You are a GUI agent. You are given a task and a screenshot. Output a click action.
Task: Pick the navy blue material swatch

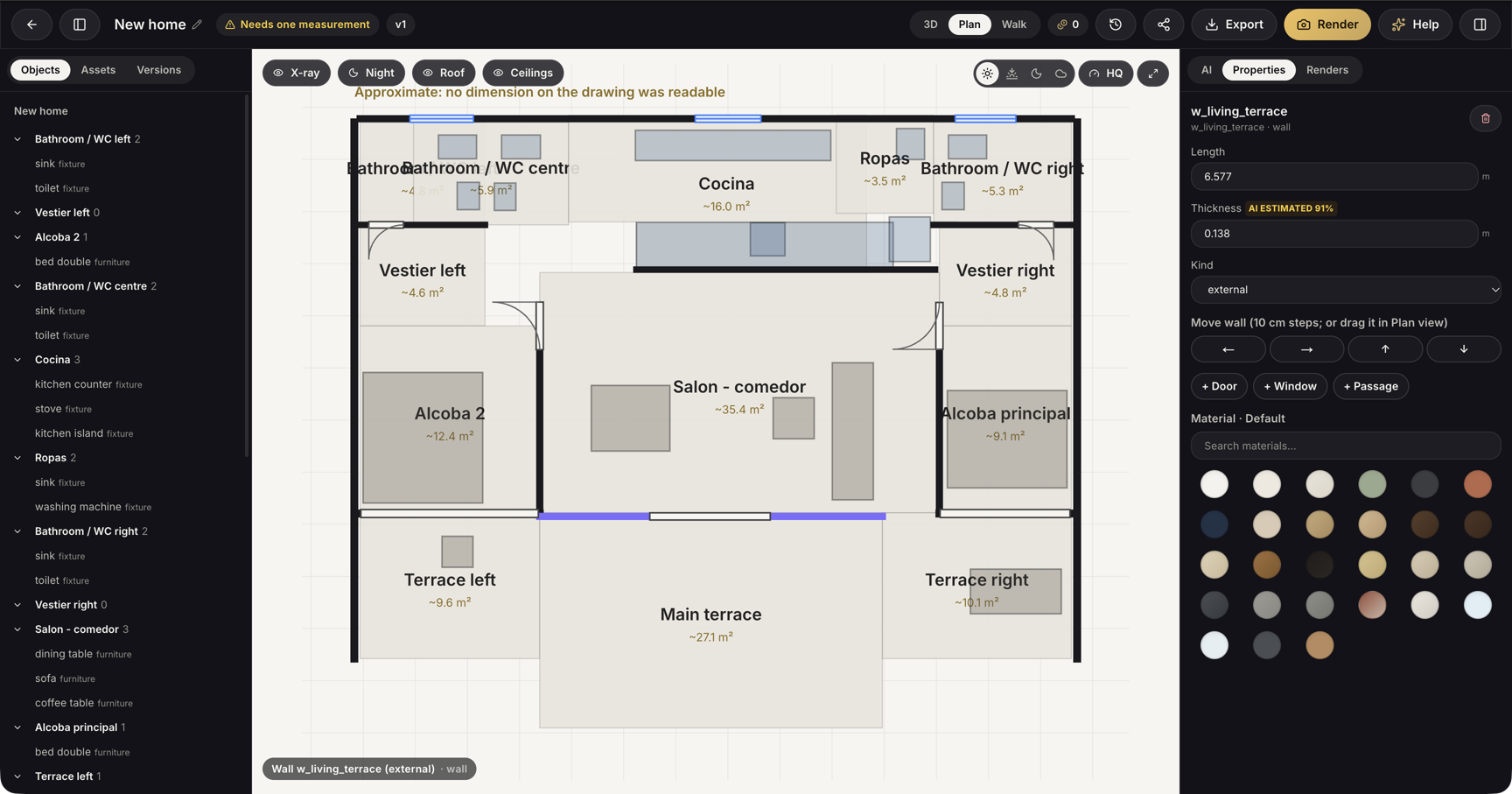1214,524
